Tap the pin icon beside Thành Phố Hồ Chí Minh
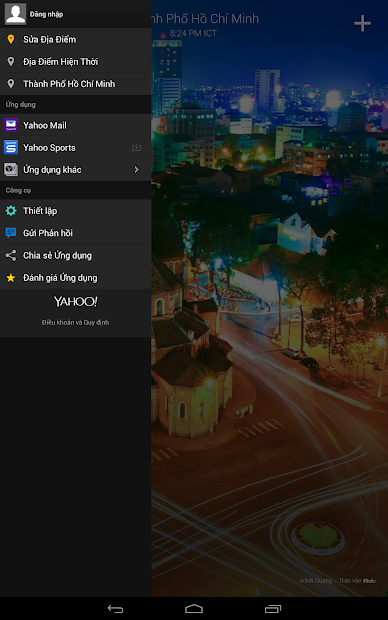 pyautogui.click(x=11, y=83)
